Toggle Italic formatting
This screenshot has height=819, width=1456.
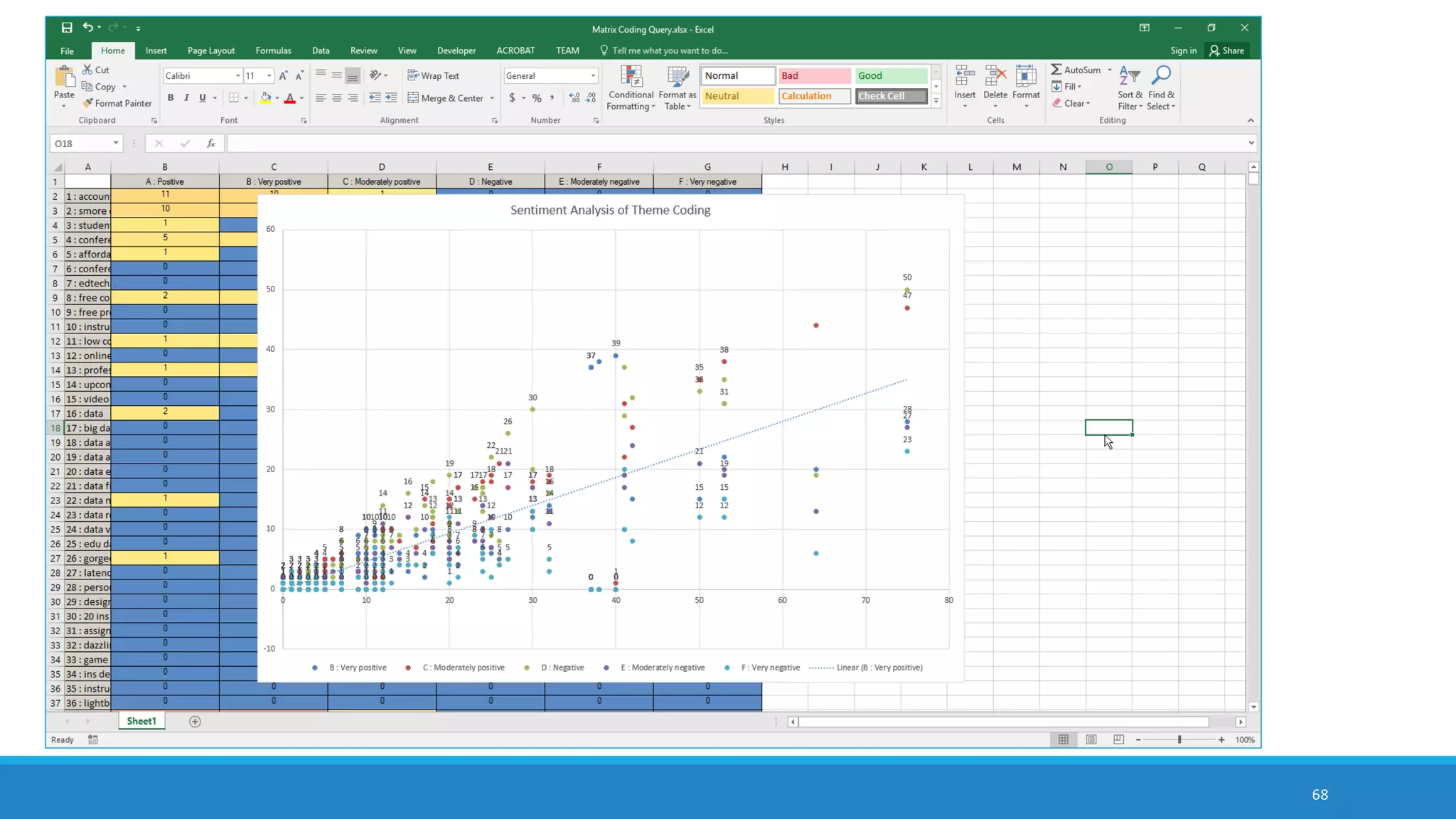tap(186, 98)
